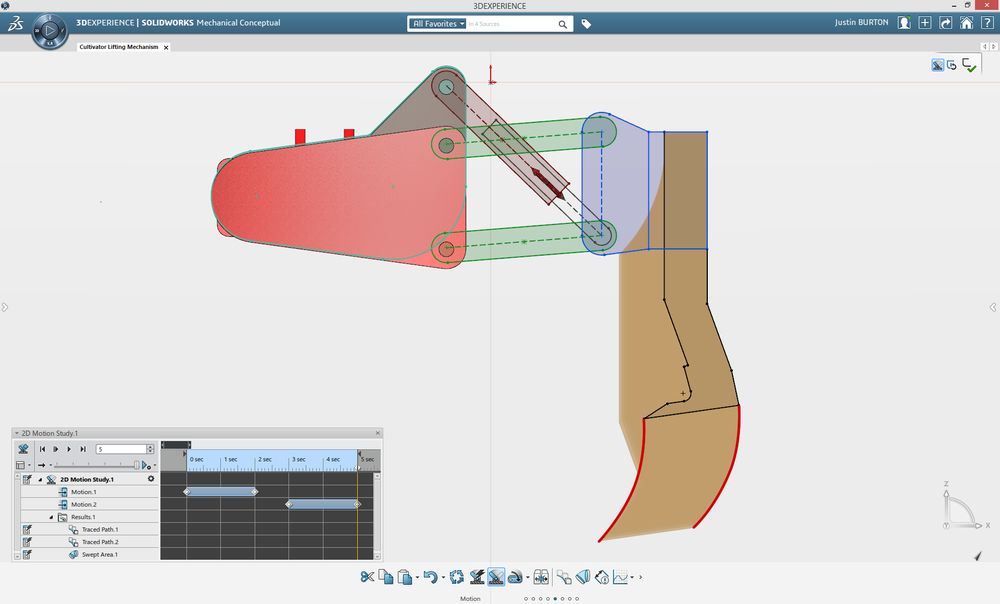This screenshot has width=1000, height=604.
Task: Click the Home icon in top bar
Action: 967,23
